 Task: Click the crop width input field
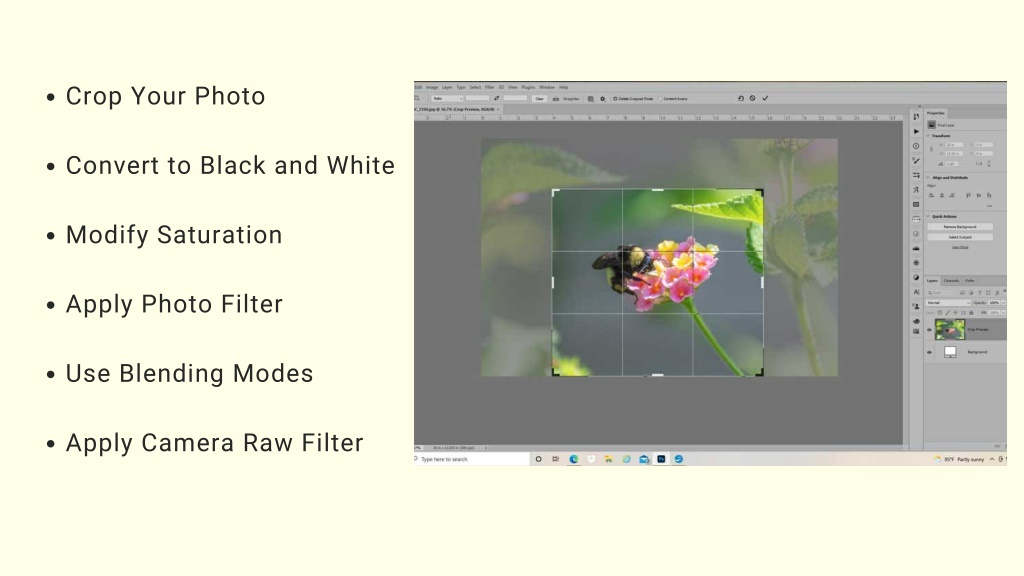(477, 99)
